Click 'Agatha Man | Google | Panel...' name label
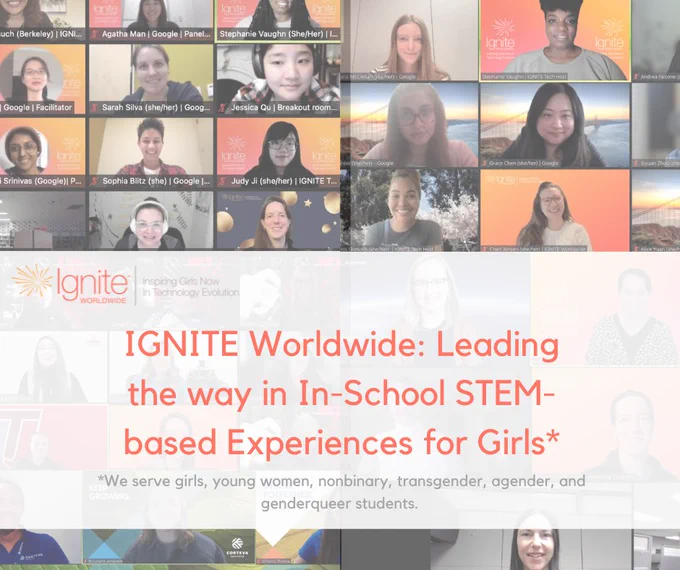This screenshot has height=570, width=680. click(156, 34)
